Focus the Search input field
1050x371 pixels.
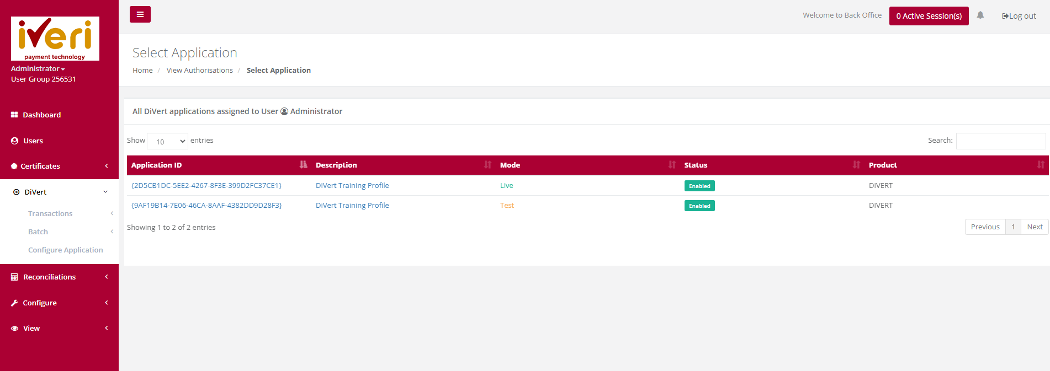(x=1000, y=141)
